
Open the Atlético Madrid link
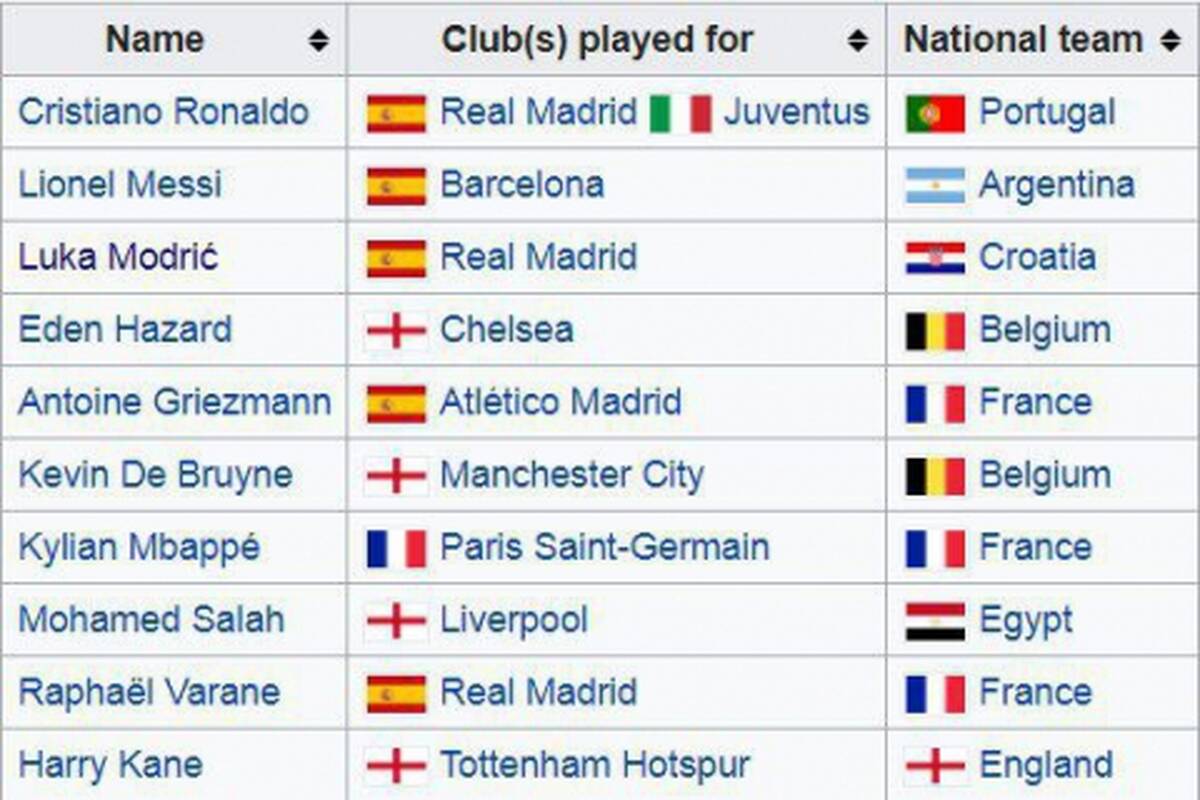(561, 403)
